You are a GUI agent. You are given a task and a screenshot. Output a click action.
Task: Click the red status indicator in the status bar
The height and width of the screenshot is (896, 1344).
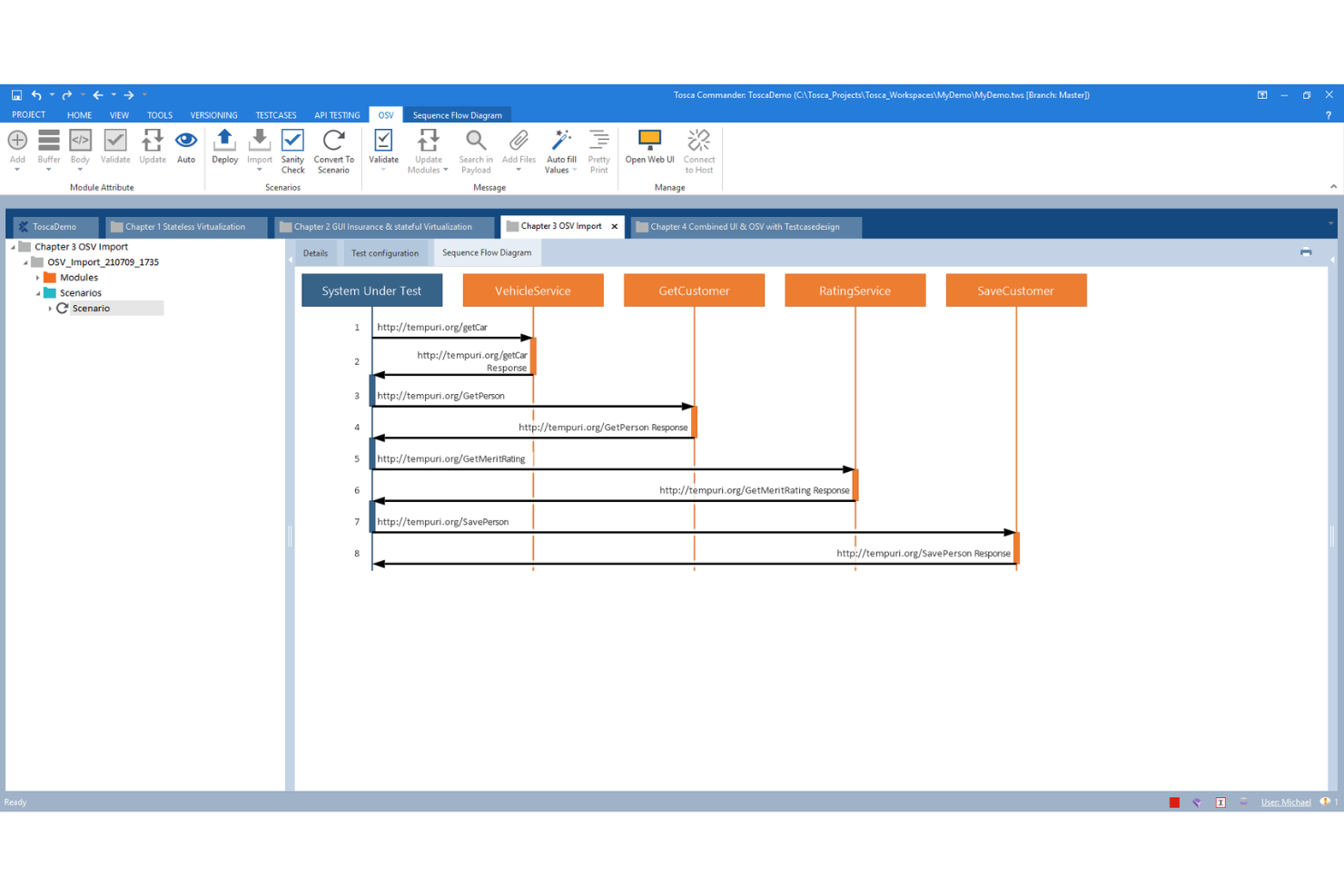point(1175,802)
